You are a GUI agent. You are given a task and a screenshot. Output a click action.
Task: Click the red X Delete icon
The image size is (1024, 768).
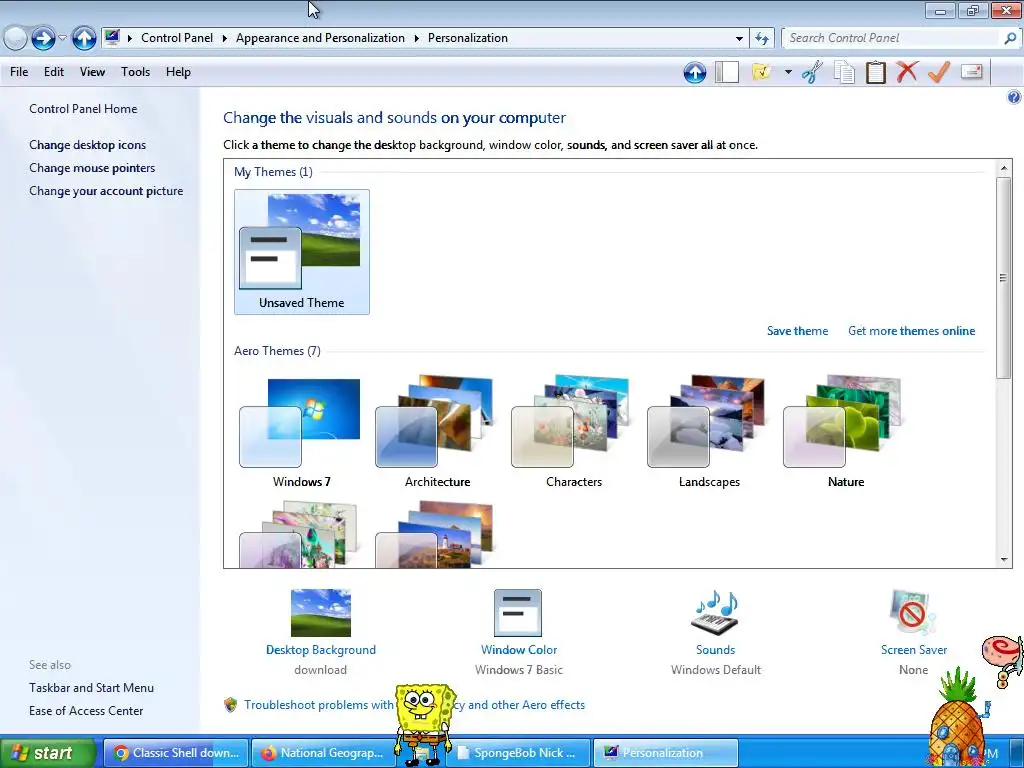[907, 71]
